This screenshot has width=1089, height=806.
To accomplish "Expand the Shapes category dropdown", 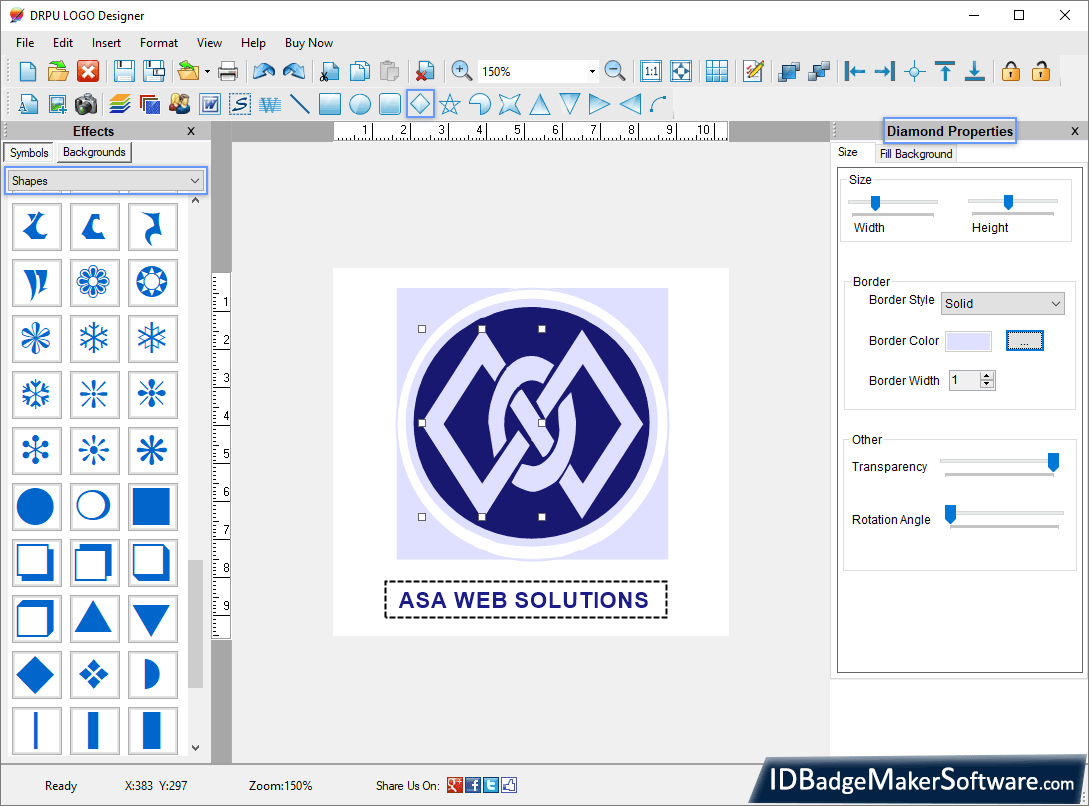I will 195,181.
